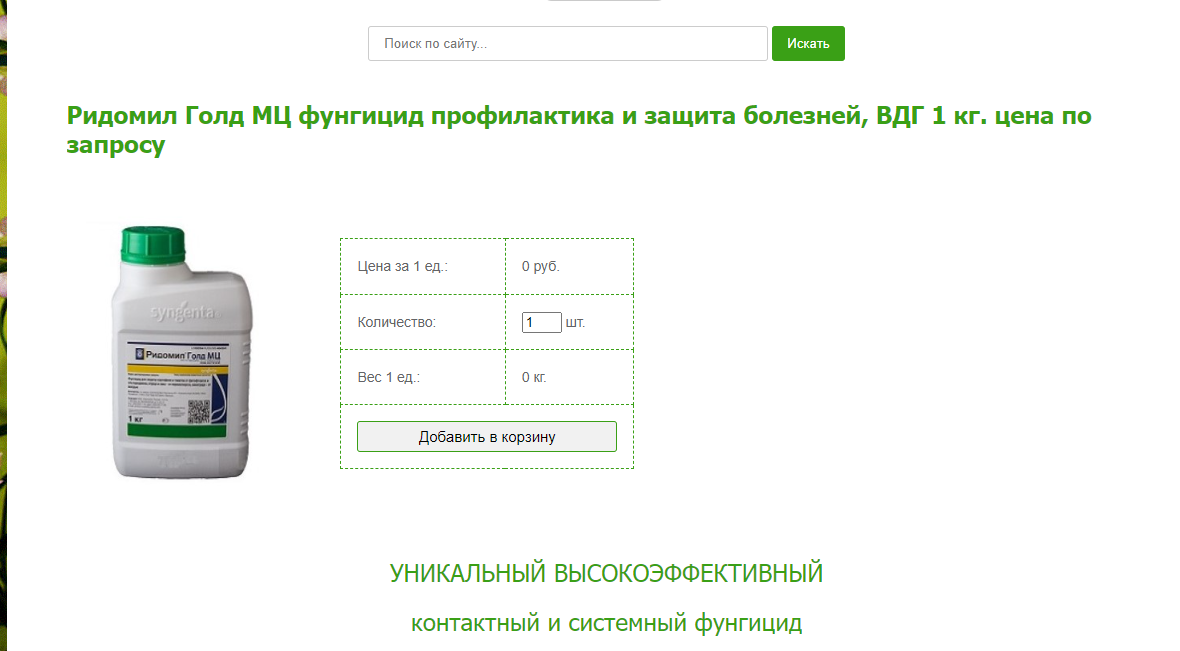
Task: Focus the quantity field showing 1
Action: tap(542, 322)
